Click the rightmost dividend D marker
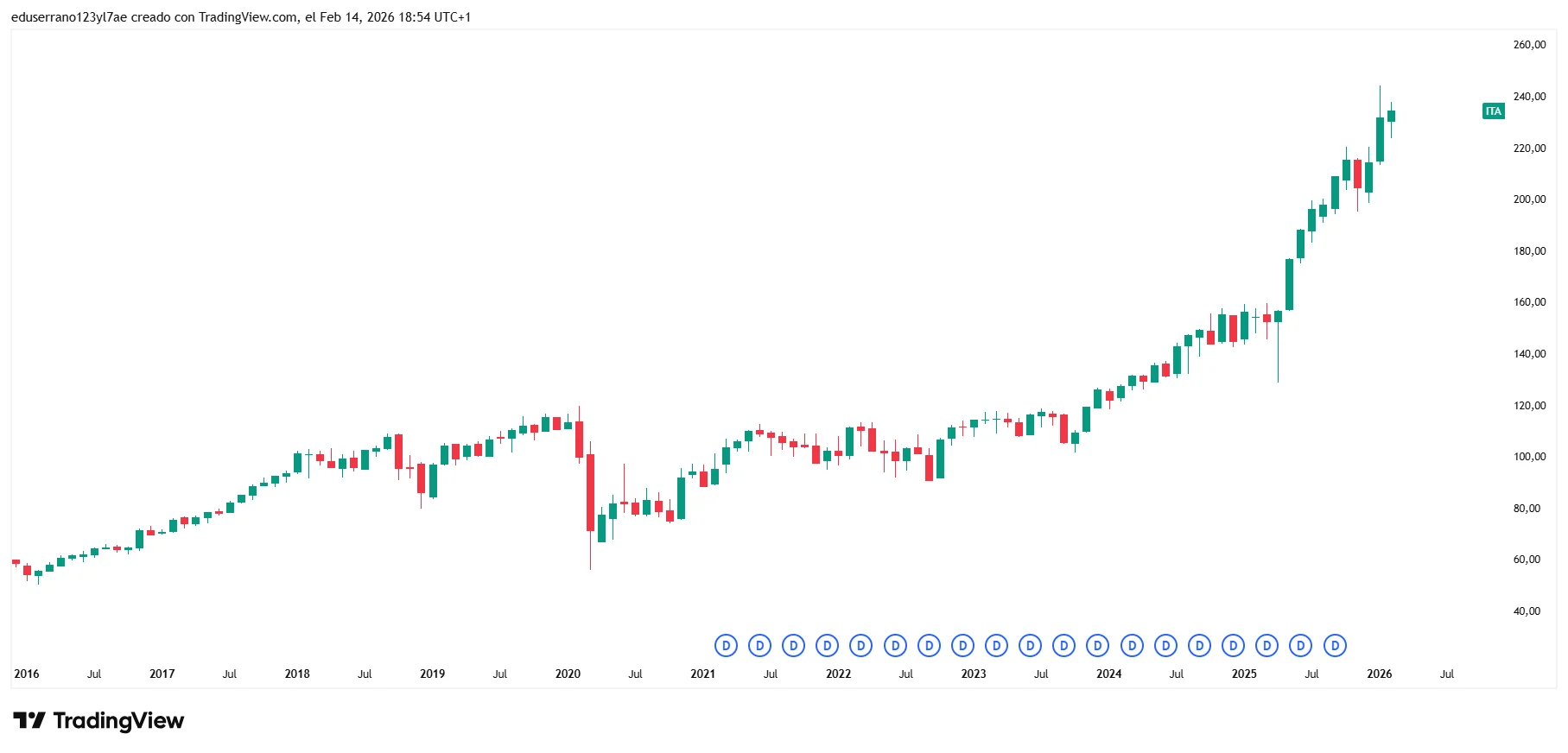This screenshot has height=753, width=1568. 1335,645
